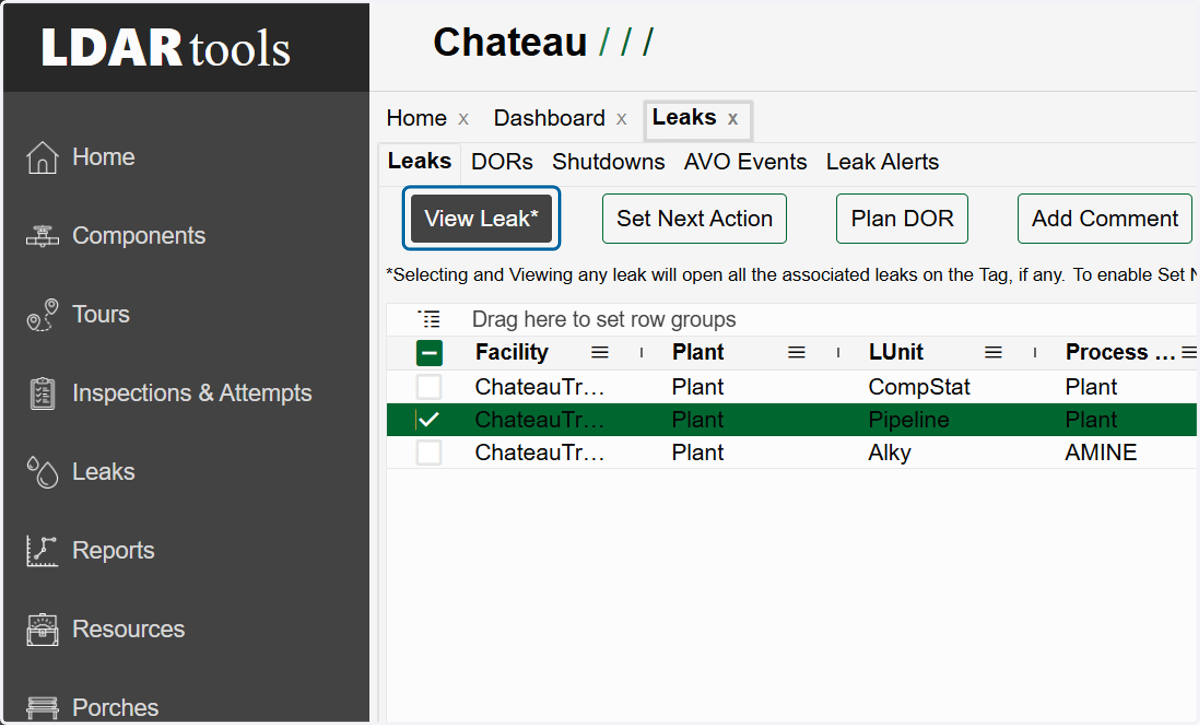Open the Leak Alerts sub-tab
This screenshot has height=725, width=1200.
coord(882,162)
